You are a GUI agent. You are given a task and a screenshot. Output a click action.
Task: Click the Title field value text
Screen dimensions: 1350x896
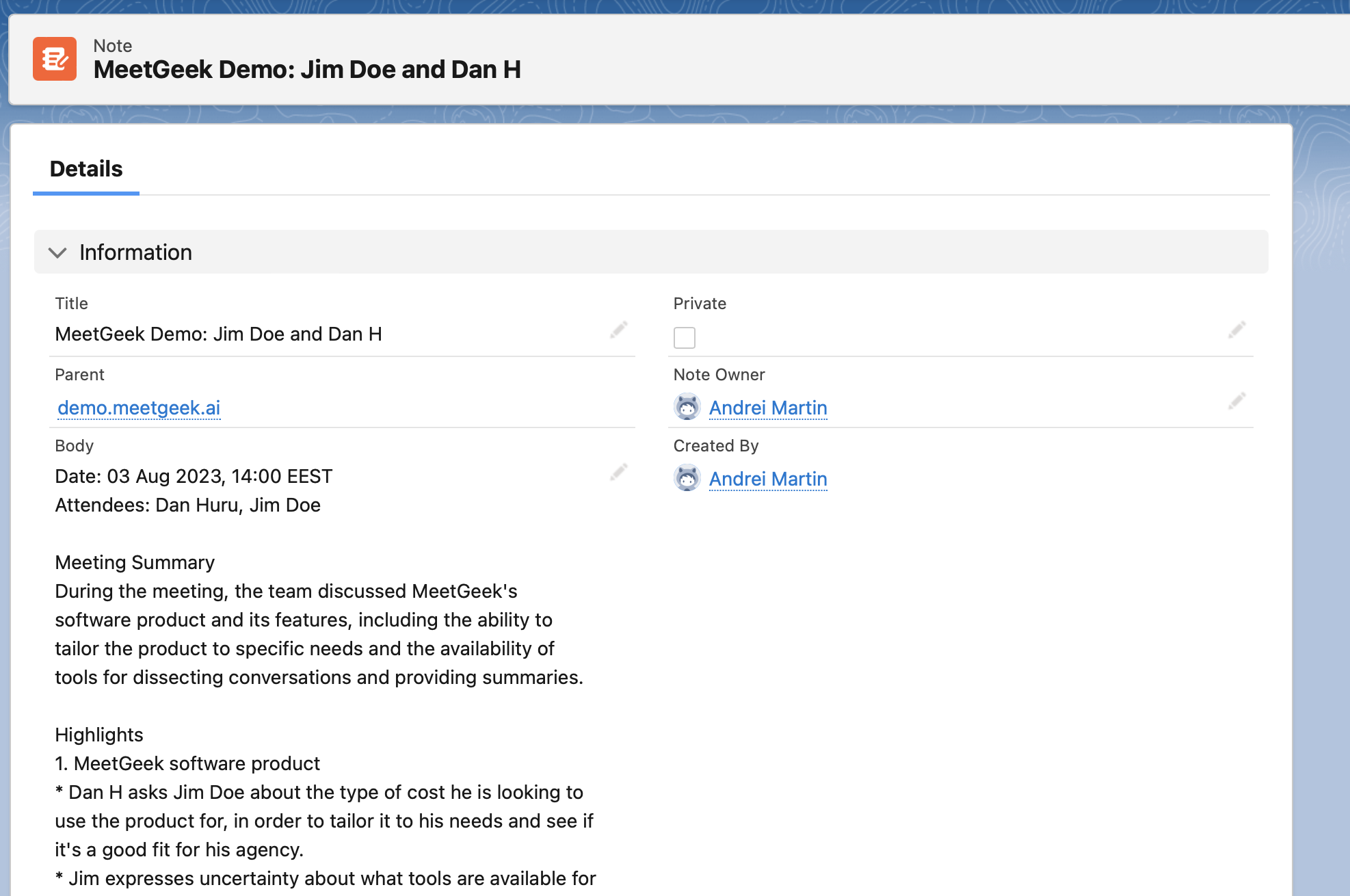(x=218, y=334)
